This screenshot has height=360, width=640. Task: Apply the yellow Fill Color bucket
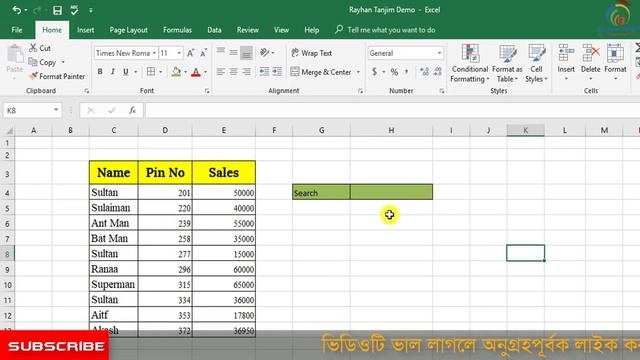coord(176,72)
